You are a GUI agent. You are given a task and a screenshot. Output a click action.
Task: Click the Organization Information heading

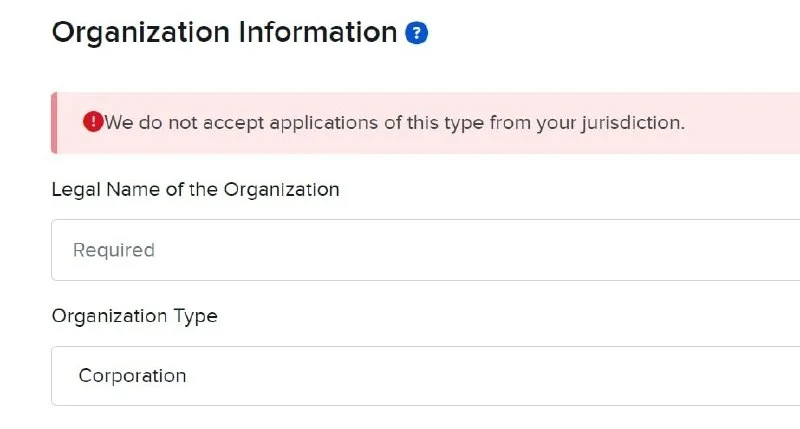click(224, 33)
